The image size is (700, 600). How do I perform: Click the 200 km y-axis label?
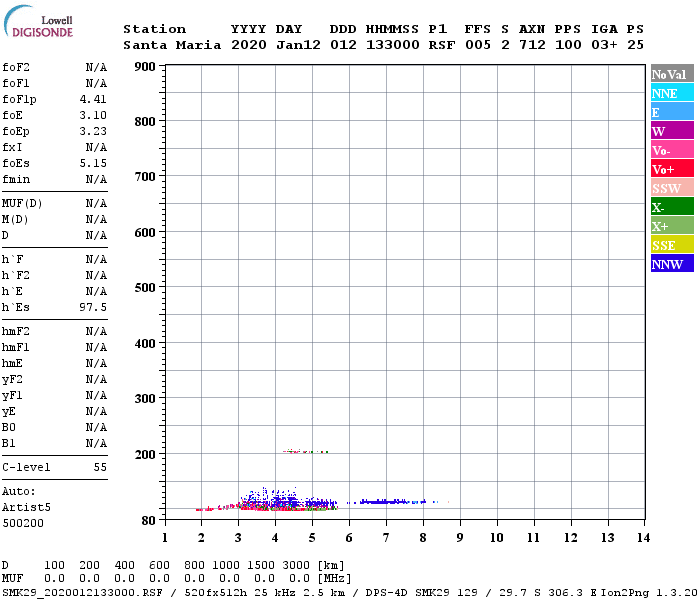pos(145,454)
